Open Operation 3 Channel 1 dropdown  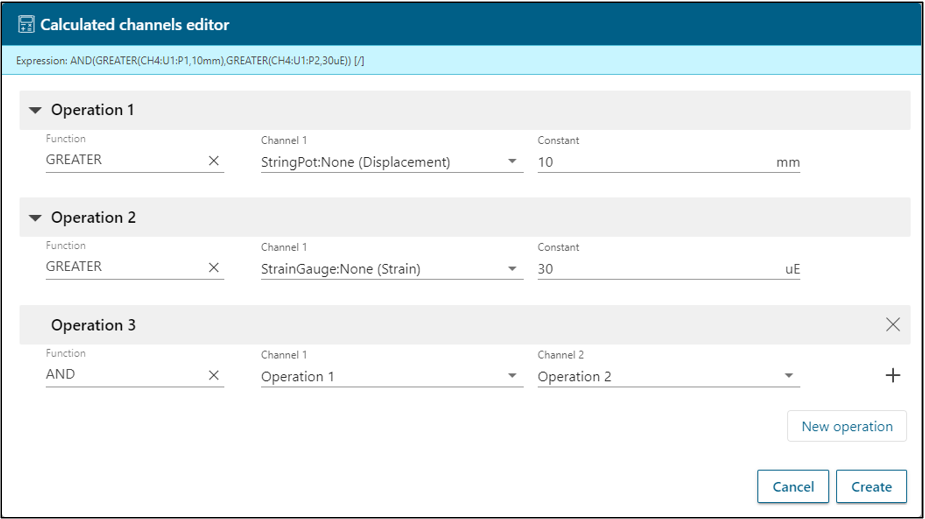[512, 376]
